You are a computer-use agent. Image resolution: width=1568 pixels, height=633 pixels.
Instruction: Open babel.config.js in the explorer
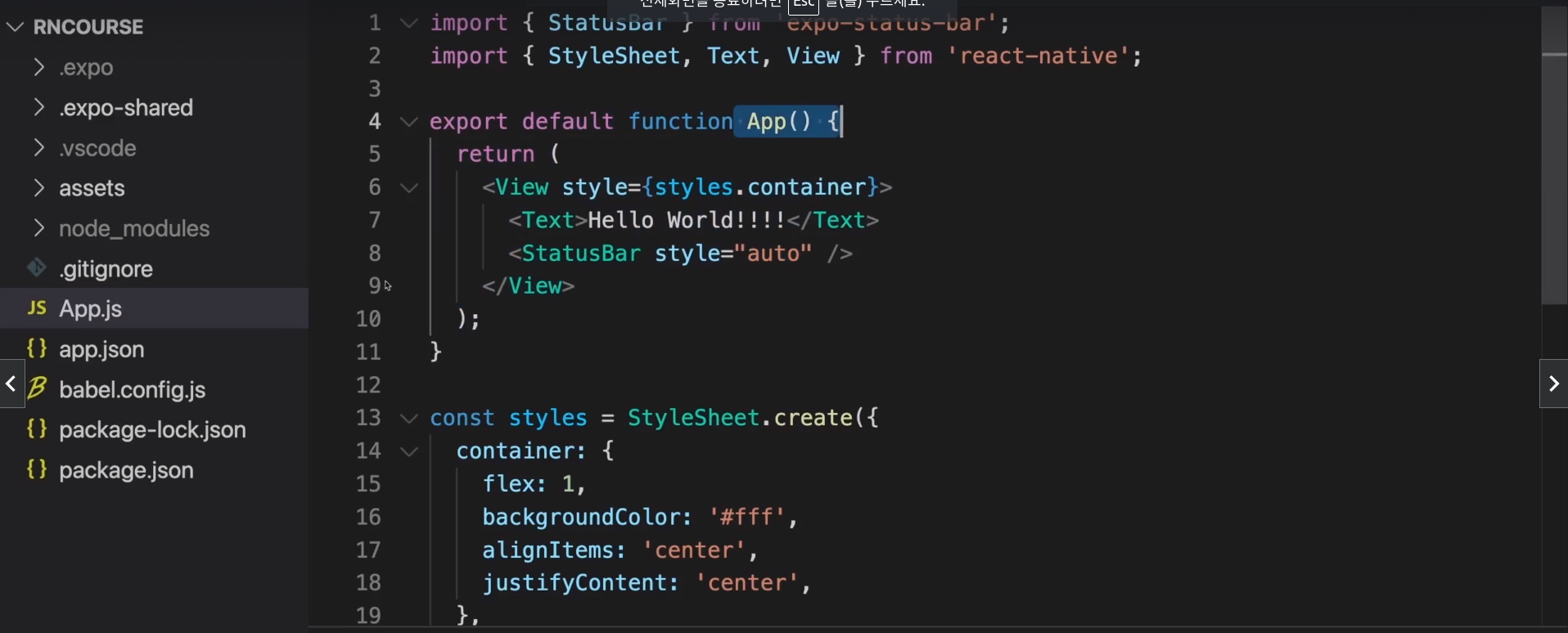pos(133,390)
